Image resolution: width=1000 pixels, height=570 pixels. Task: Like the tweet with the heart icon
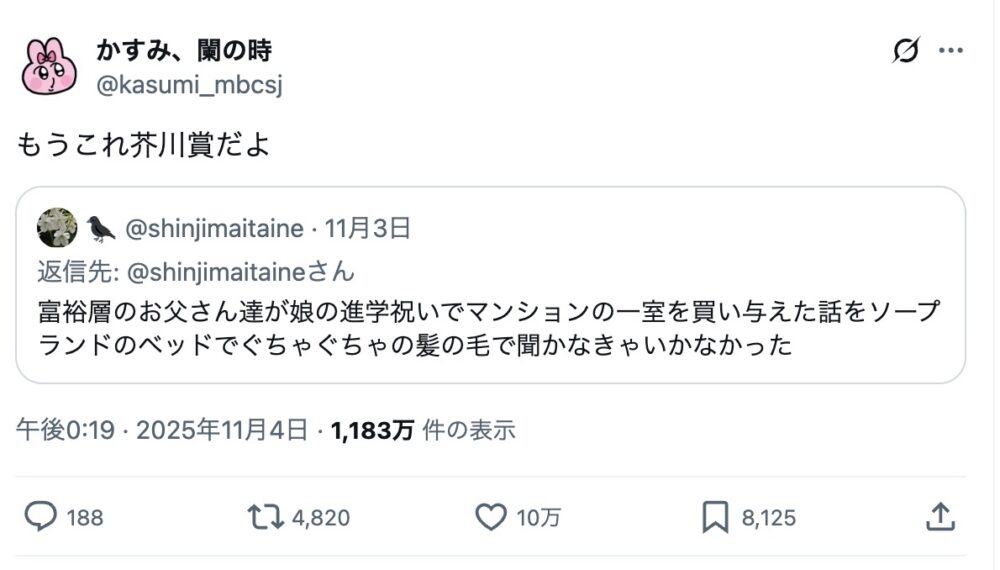tap(490, 517)
